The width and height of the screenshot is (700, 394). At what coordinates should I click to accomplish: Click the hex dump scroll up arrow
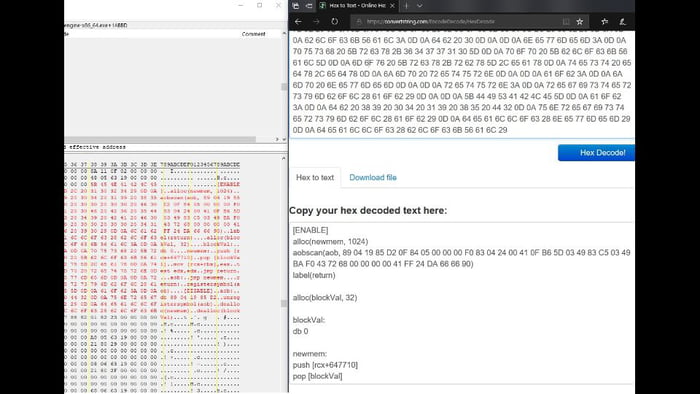284,158
